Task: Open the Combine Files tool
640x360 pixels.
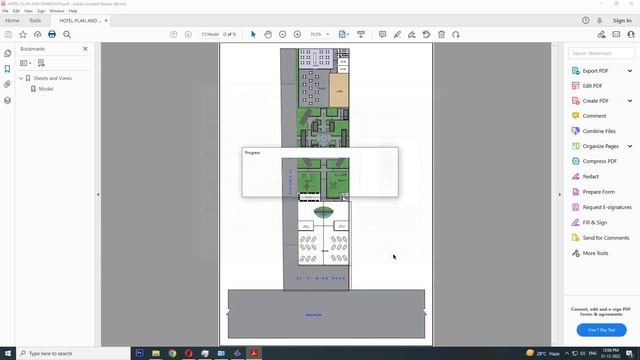Action: point(599,131)
